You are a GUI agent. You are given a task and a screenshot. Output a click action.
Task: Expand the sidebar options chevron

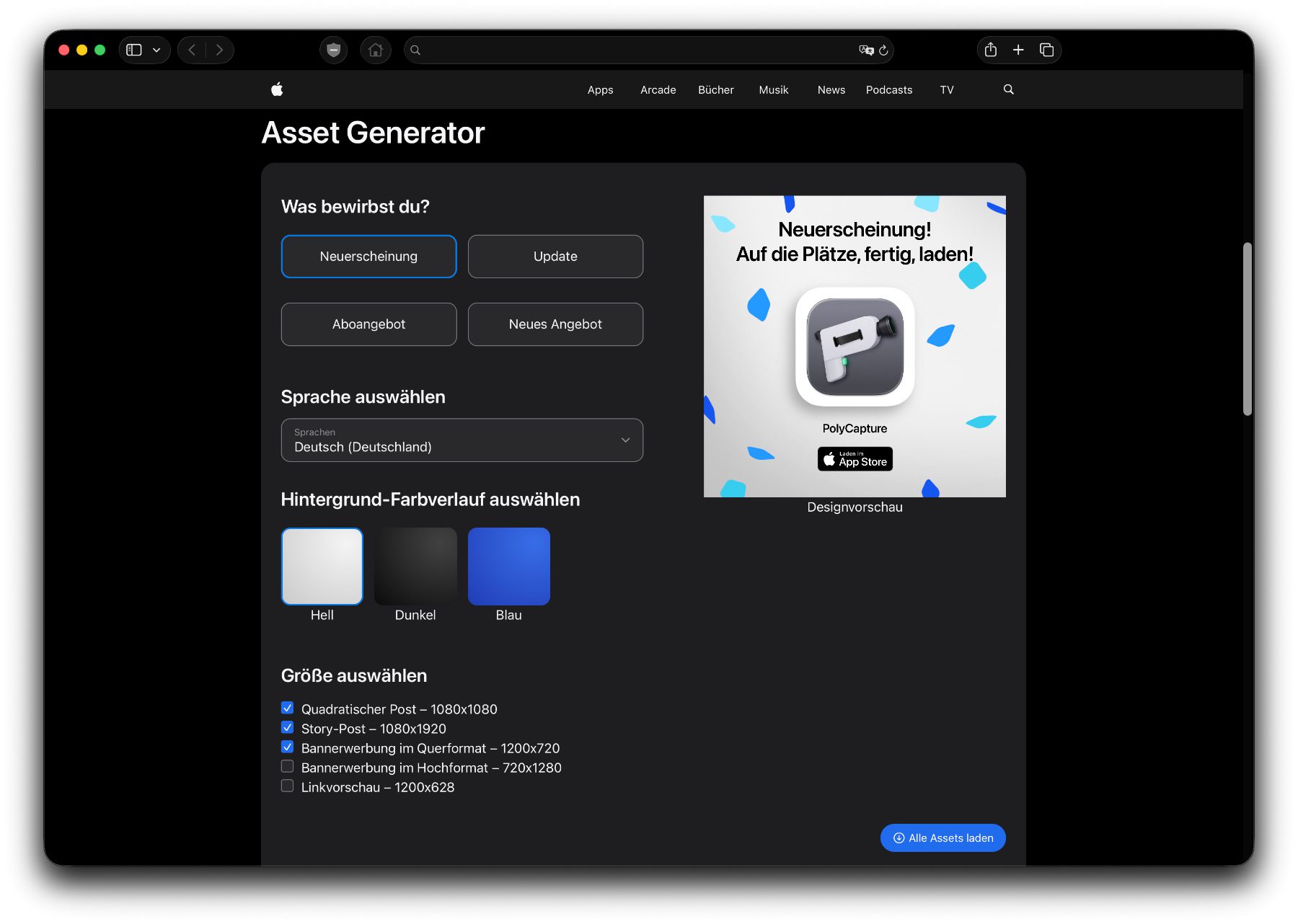click(156, 50)
